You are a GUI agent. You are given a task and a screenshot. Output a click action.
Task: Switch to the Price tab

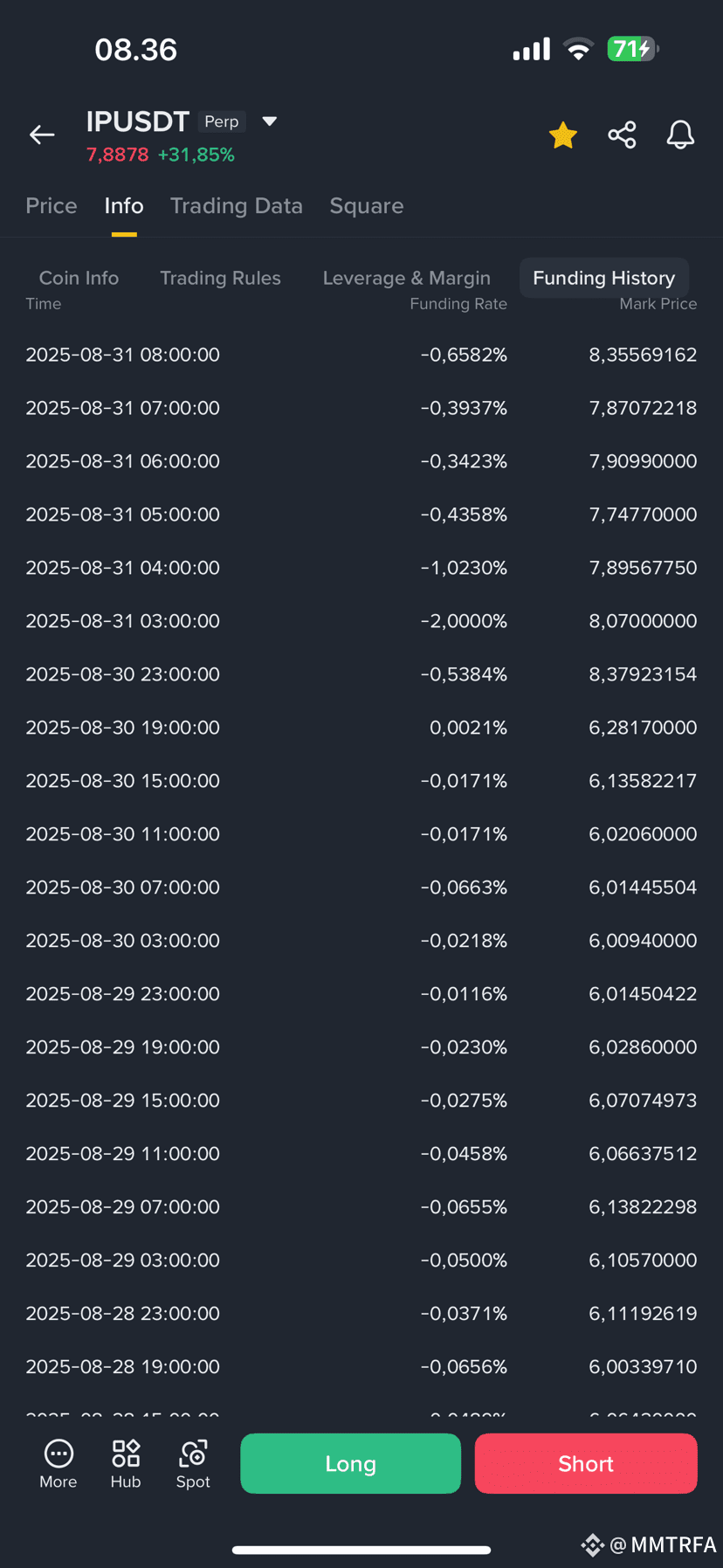click(x=52, y=206)
